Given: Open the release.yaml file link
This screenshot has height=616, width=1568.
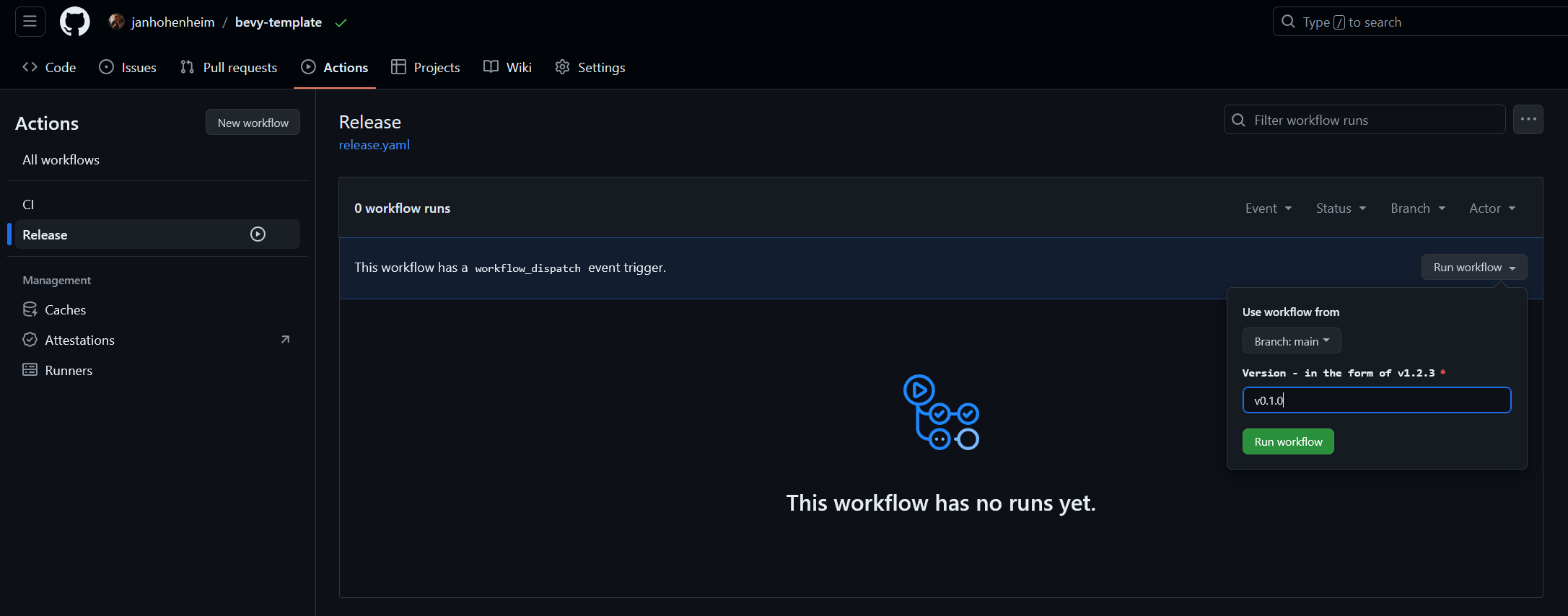Looking at the screenshot, I should [x=374, y=145].
